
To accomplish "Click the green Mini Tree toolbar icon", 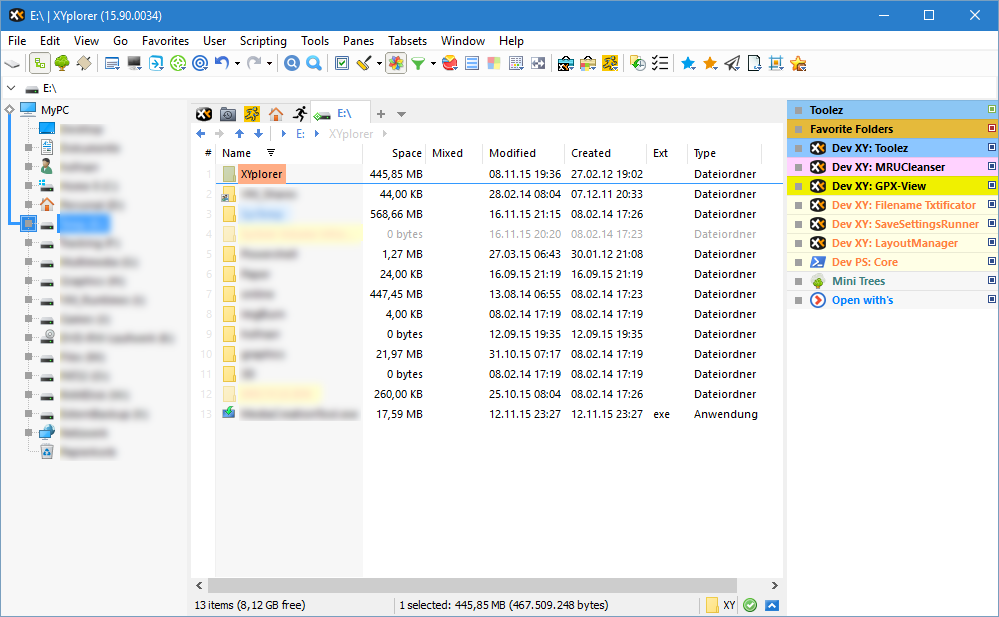I will (x=62, y=62).
